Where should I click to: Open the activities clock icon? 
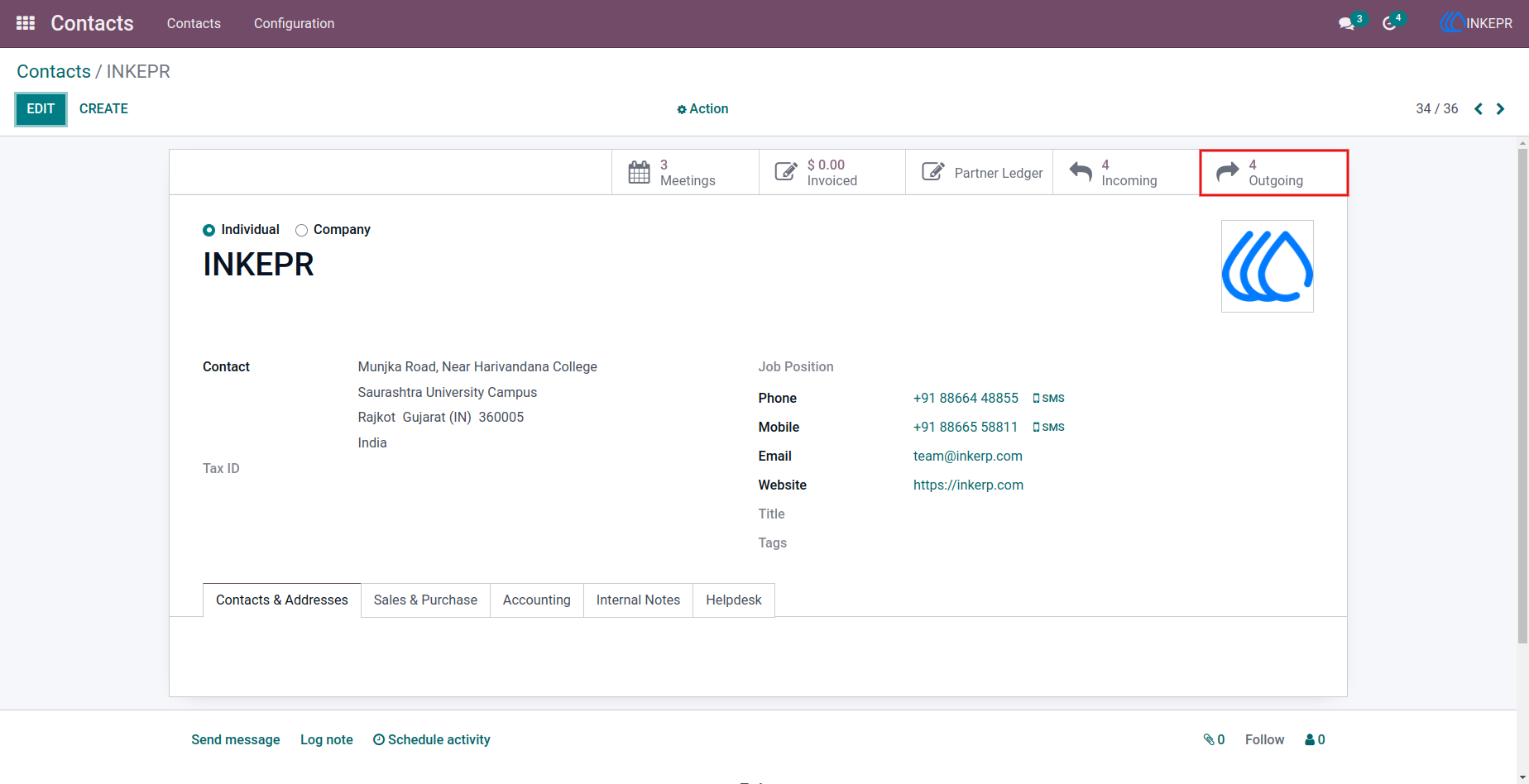click(1389, 23)
